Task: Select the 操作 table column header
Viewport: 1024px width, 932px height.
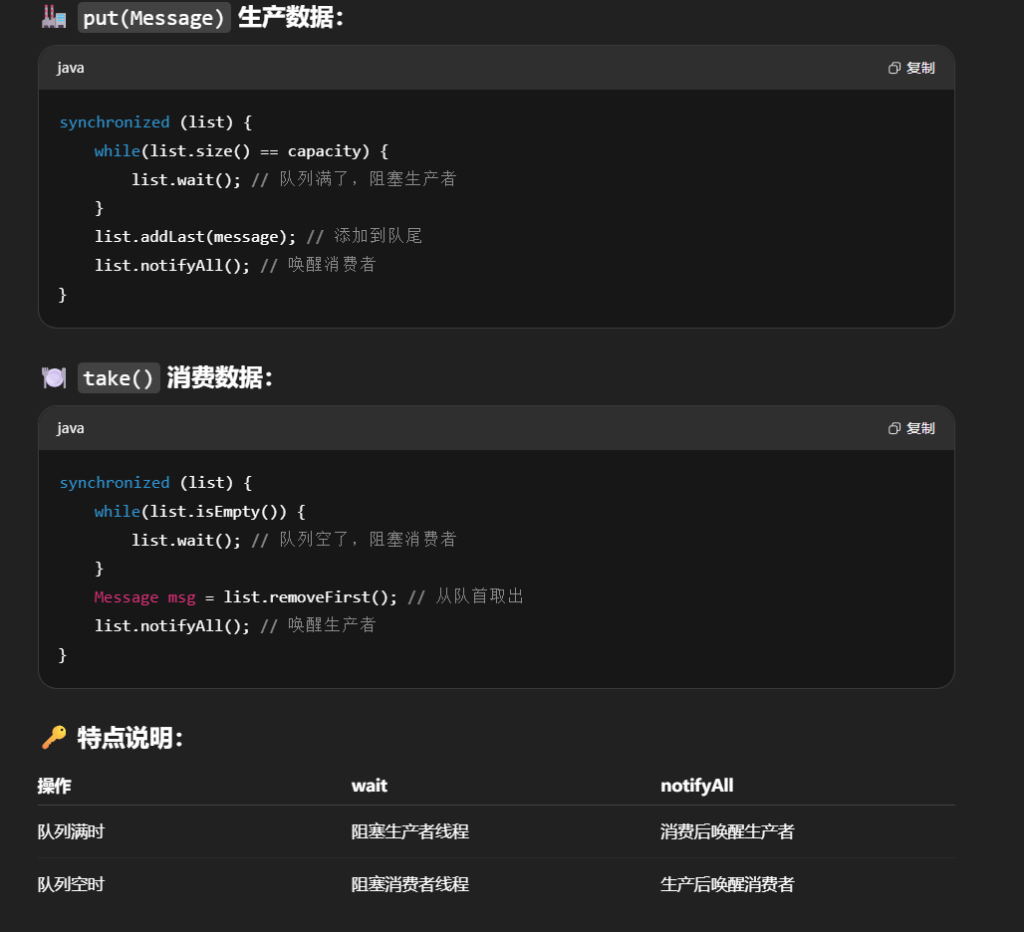Action: 54,786
